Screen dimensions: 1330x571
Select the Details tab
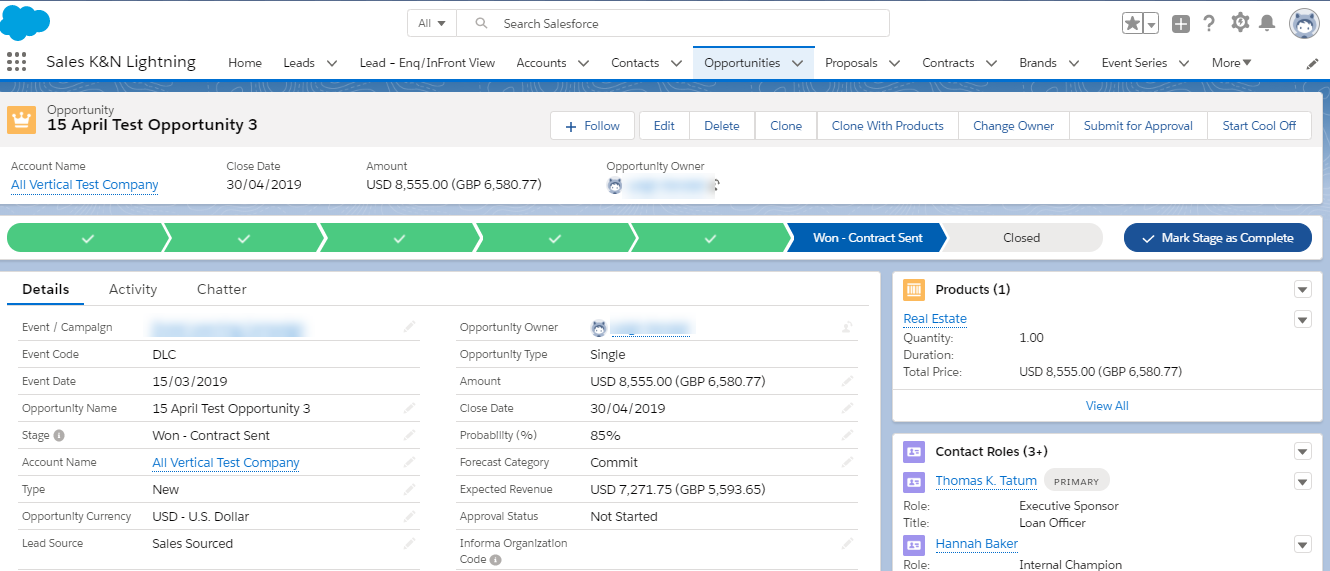(46, 289)
